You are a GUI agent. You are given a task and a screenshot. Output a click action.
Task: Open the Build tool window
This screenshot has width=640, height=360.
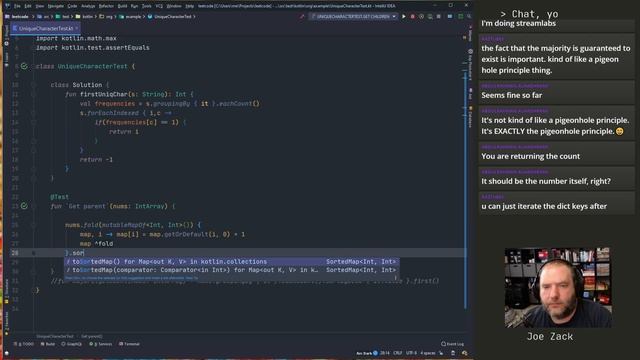pos(48,344)
